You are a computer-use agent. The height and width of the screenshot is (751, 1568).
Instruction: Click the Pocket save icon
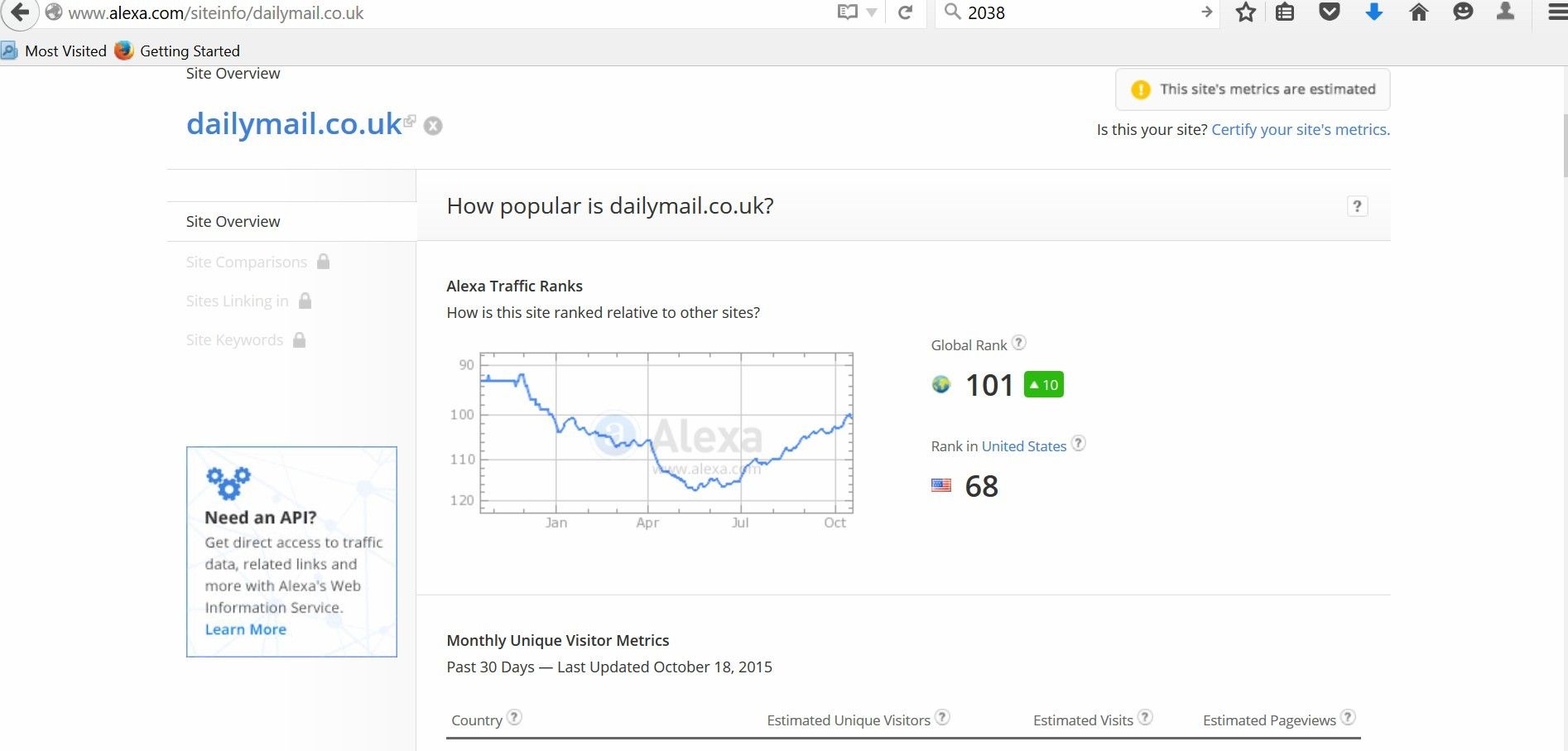click(1329, 12)
